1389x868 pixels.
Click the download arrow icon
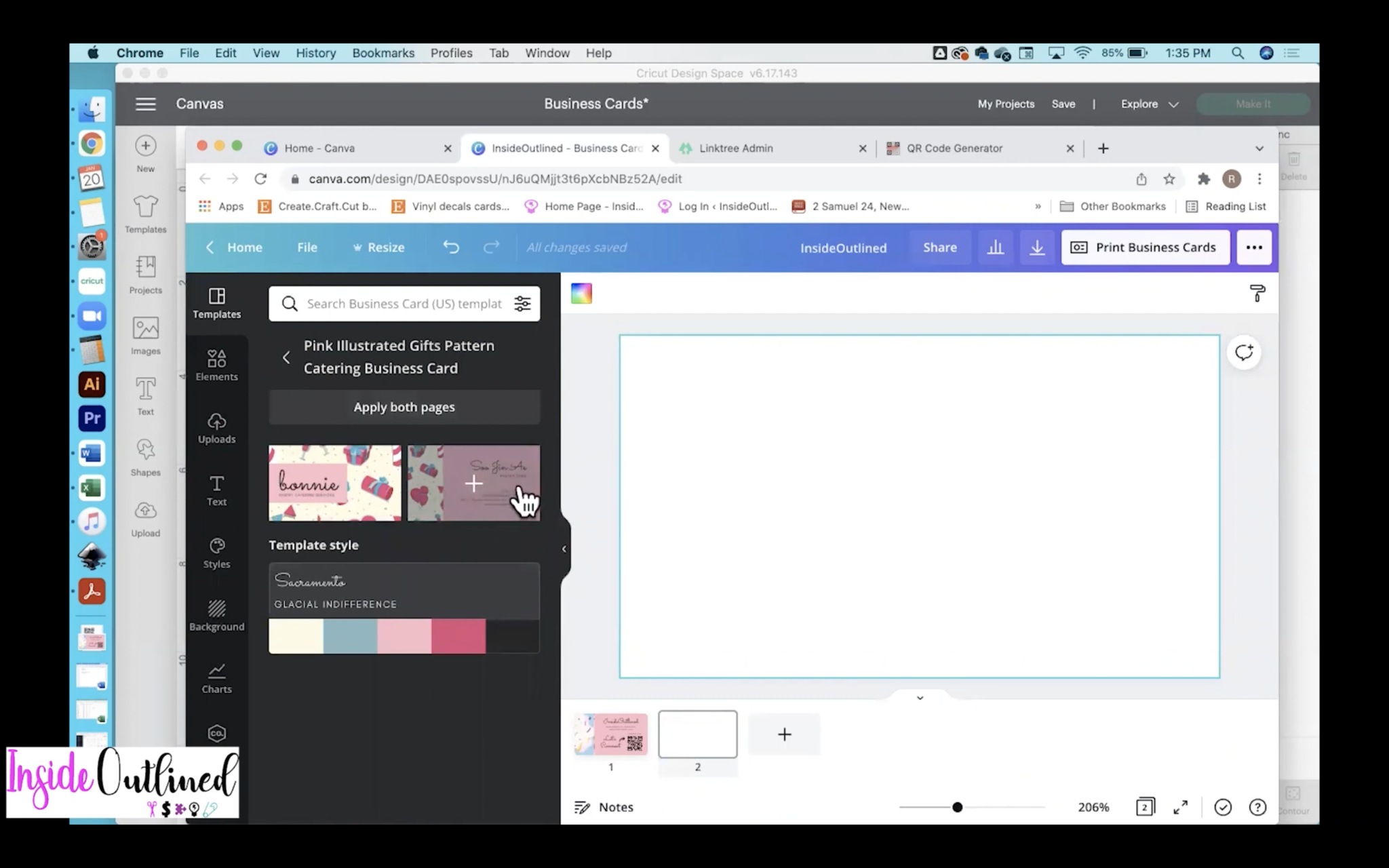(x=1036, y=248)
